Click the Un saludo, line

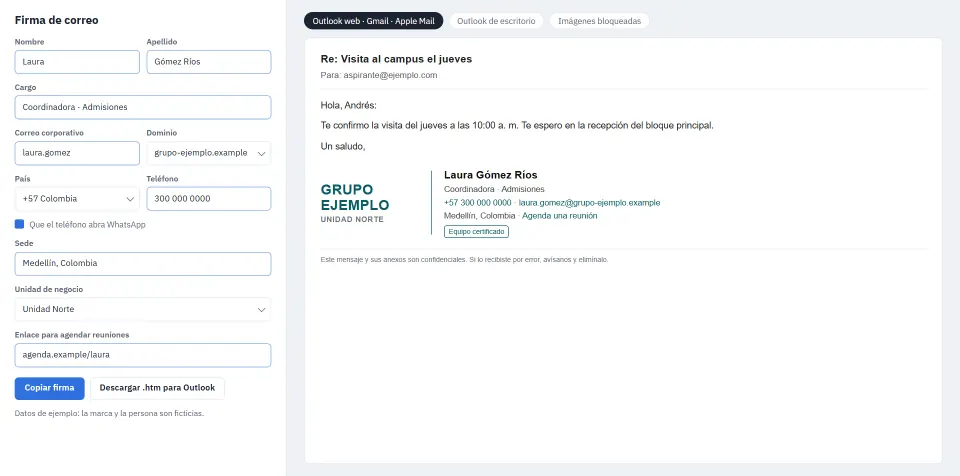pos(343,146)
